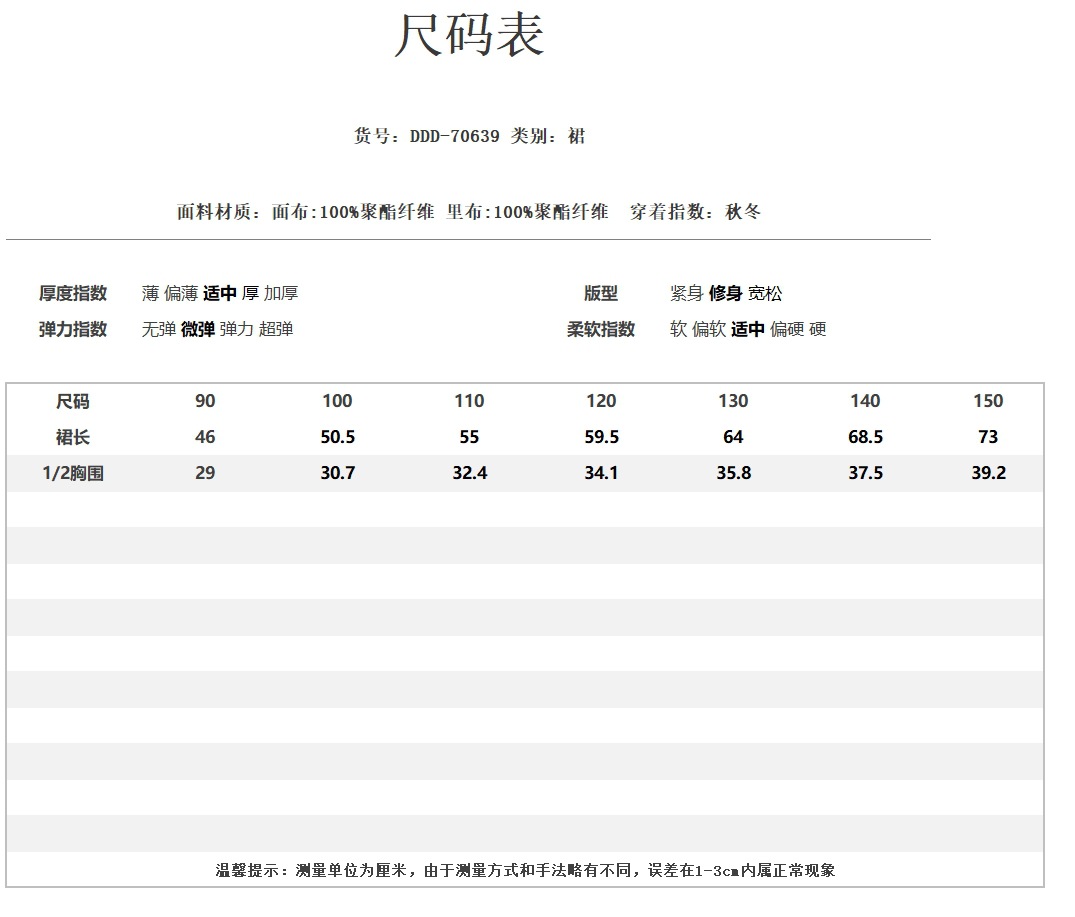Click the 偏软 softness option

pyautogui.click(x=709, y=329)
